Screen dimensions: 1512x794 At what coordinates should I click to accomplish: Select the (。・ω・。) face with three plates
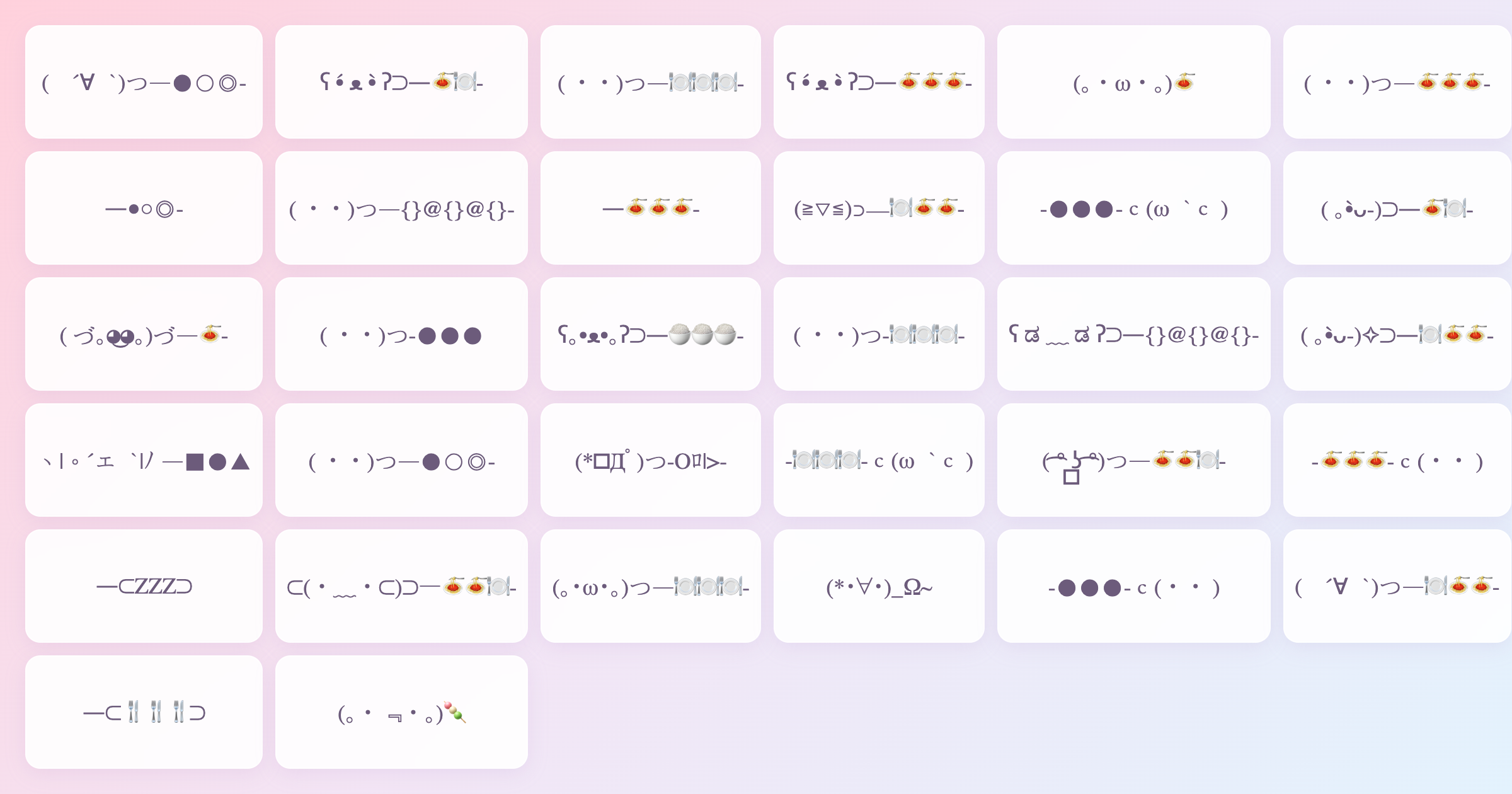[650, 586]
